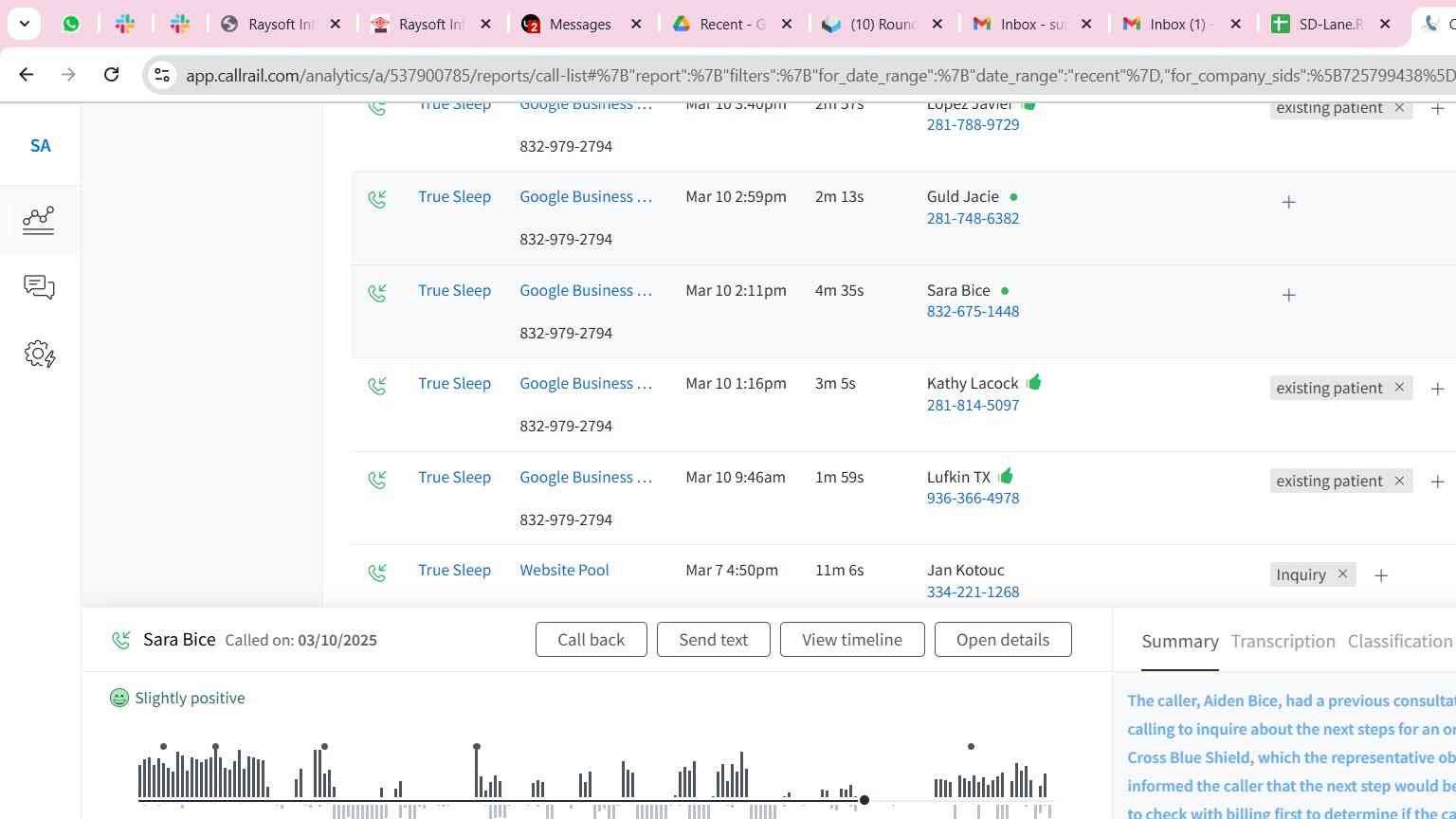Viewport: 1456px width, 819px height.
Task: Open the site information icon in address bar
Action: [x=162, y=75]
